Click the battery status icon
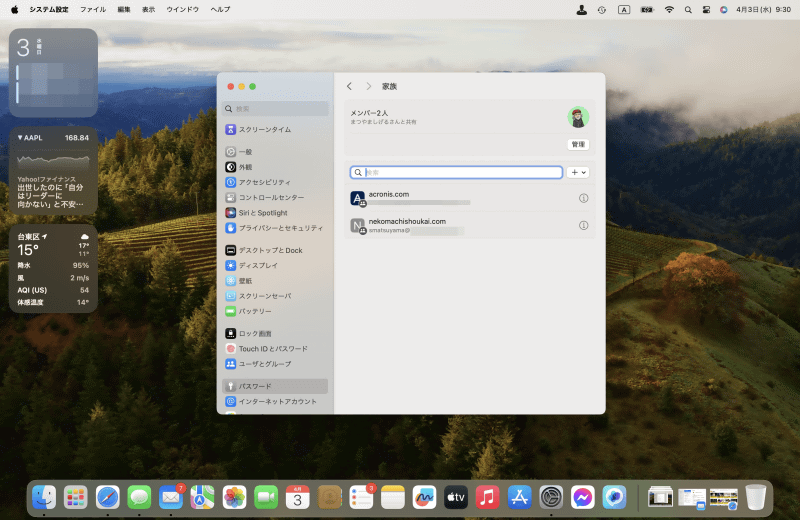Screen dimensions: 800x520 pyautogui.click(x=647, y=9)
